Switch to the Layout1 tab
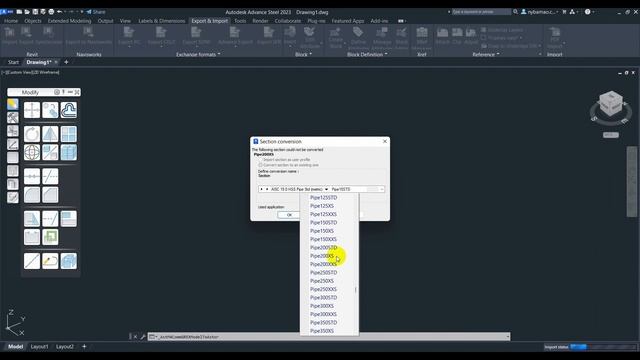This screenshot has height=360, width=640. [x=40, y=347]
